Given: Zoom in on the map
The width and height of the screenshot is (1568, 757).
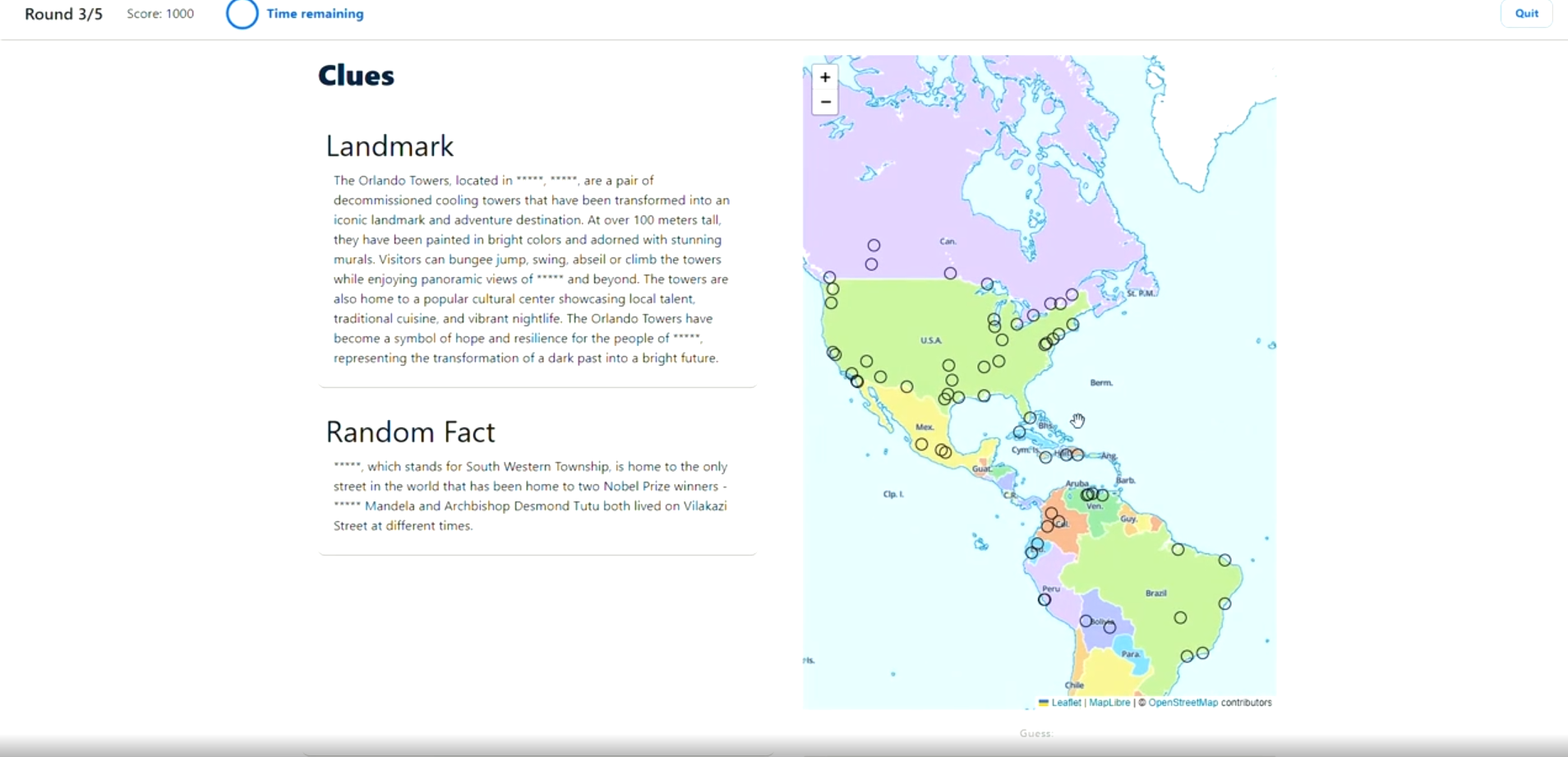Looking at the screenshot, I should (825, 77).
